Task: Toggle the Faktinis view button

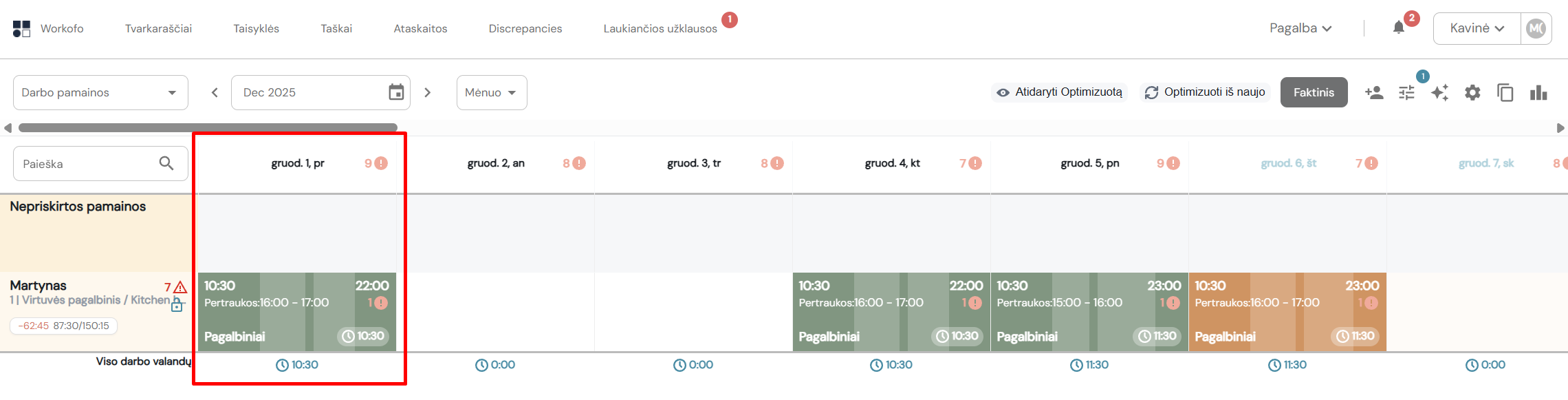Action: [1314, 92]
